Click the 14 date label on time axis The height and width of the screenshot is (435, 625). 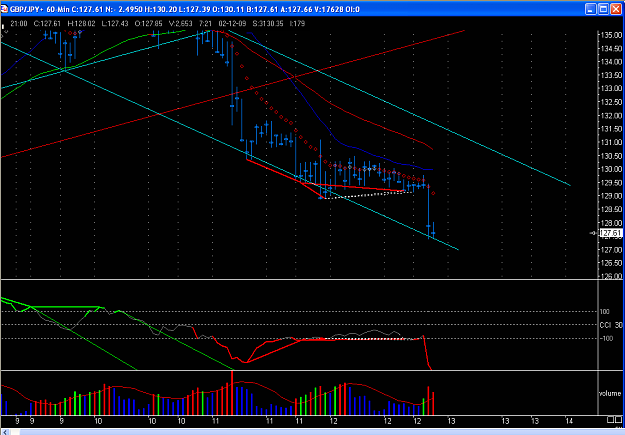coord(569,421)
